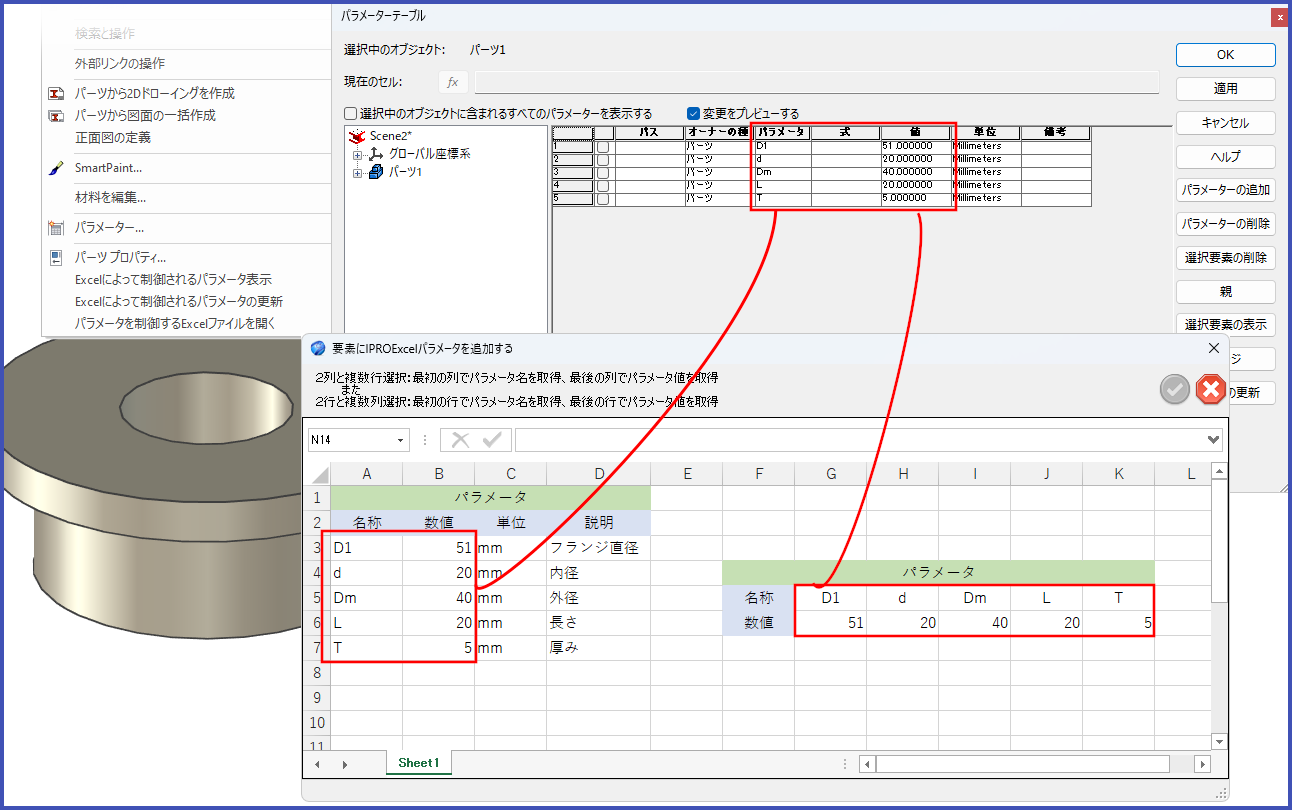This screenshot has height=810, width=1292.
Task: Uncheck 変更をプレビューする checkbox
Action: 693,114
